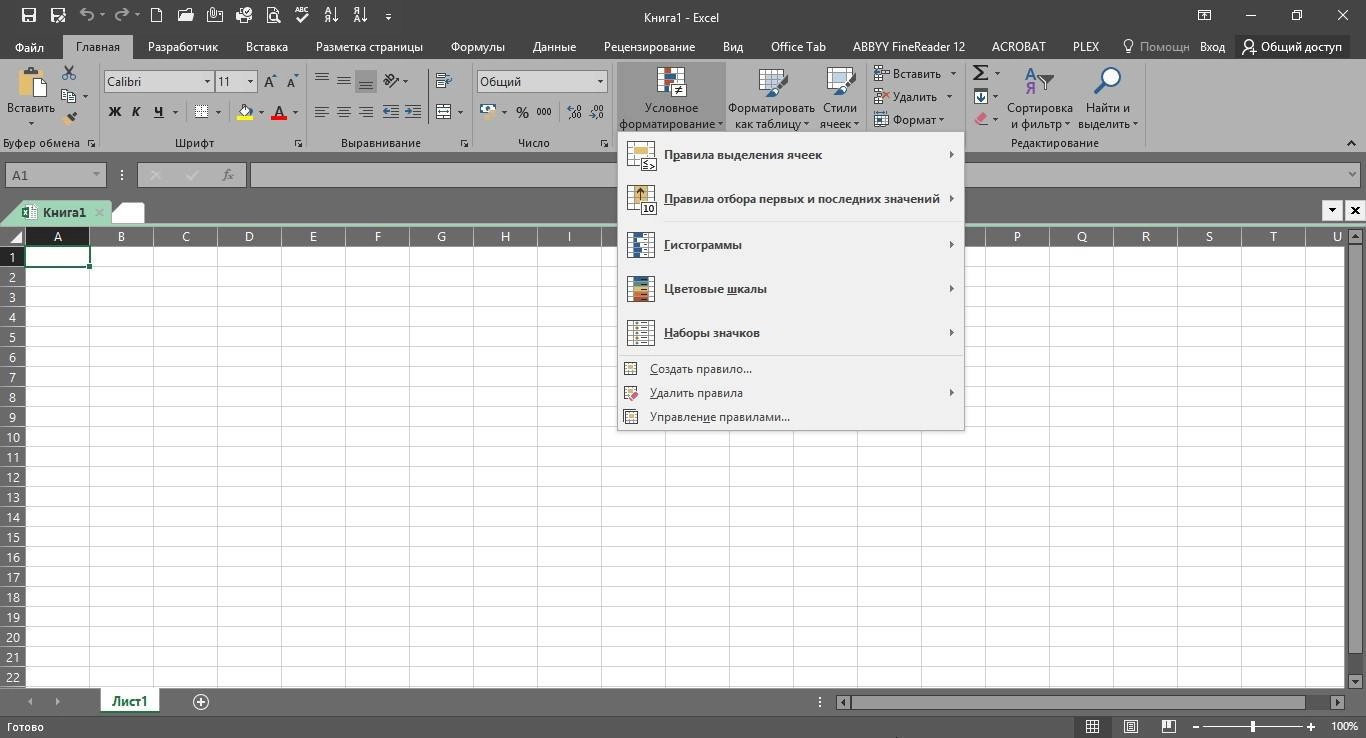The image size is (1366, 738).
Task: Toggle center horizontal alignment
Action: (344, 112)
